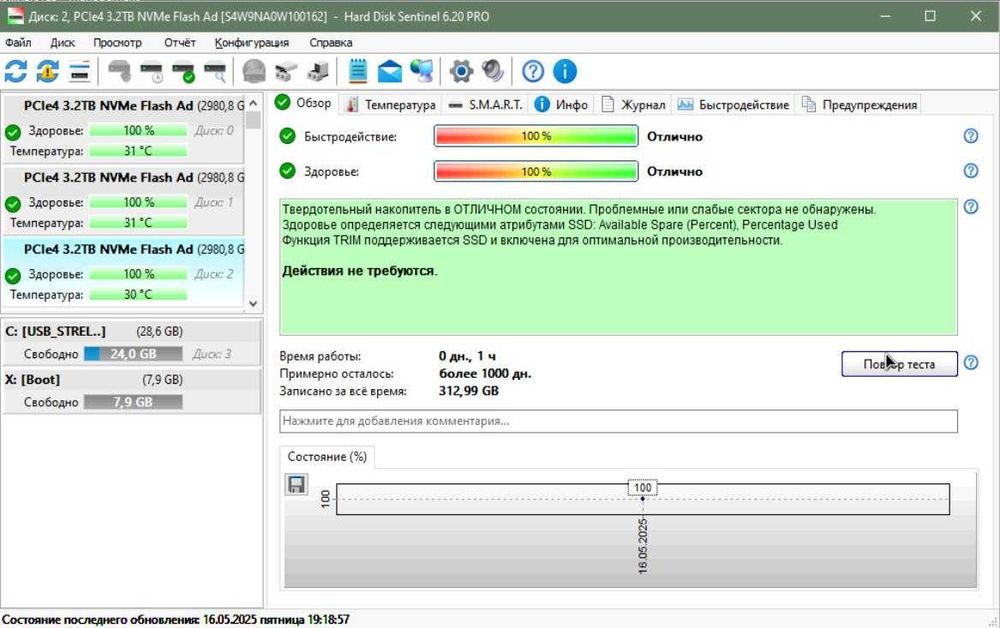Click help icon beside green status text box
This screenshot has height=628, width=1000.
click(971, 207)
